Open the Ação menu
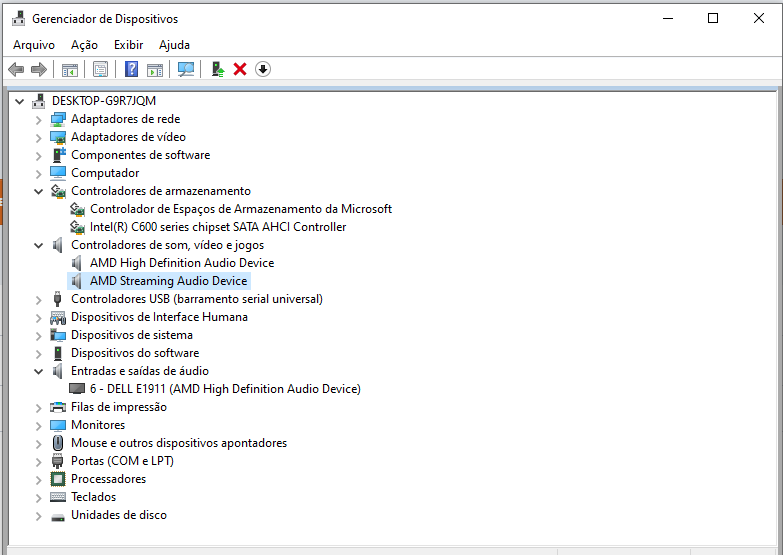Screen dimensions: 783x555 coord(84,45)
